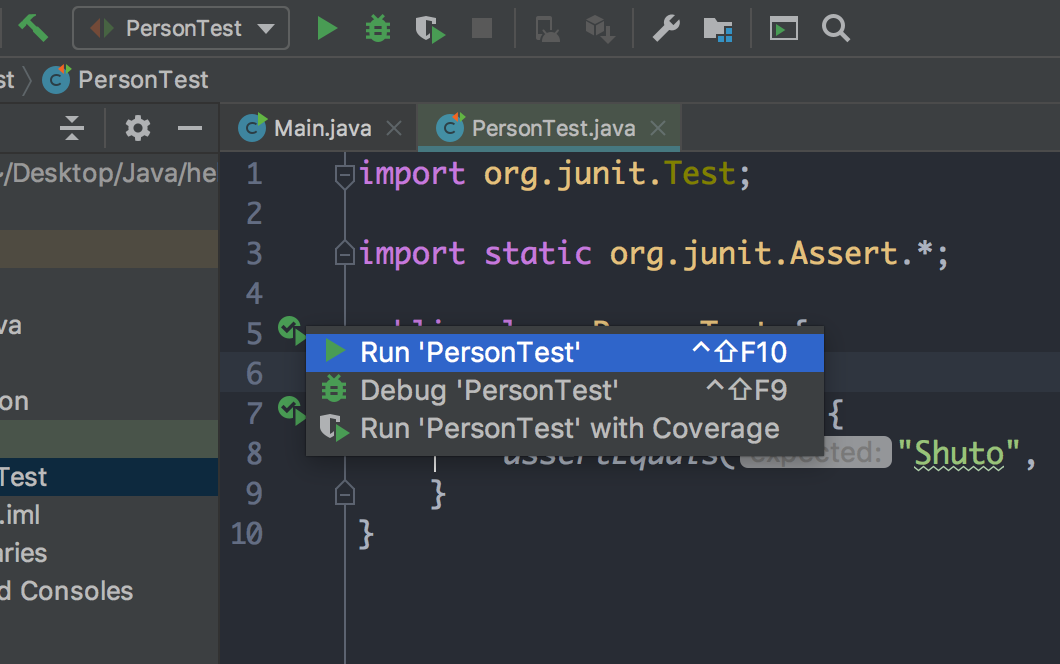This screenshot has height=664, width=1060.
Task: Click the fold marker at line 9
Action: pos(345,493)
